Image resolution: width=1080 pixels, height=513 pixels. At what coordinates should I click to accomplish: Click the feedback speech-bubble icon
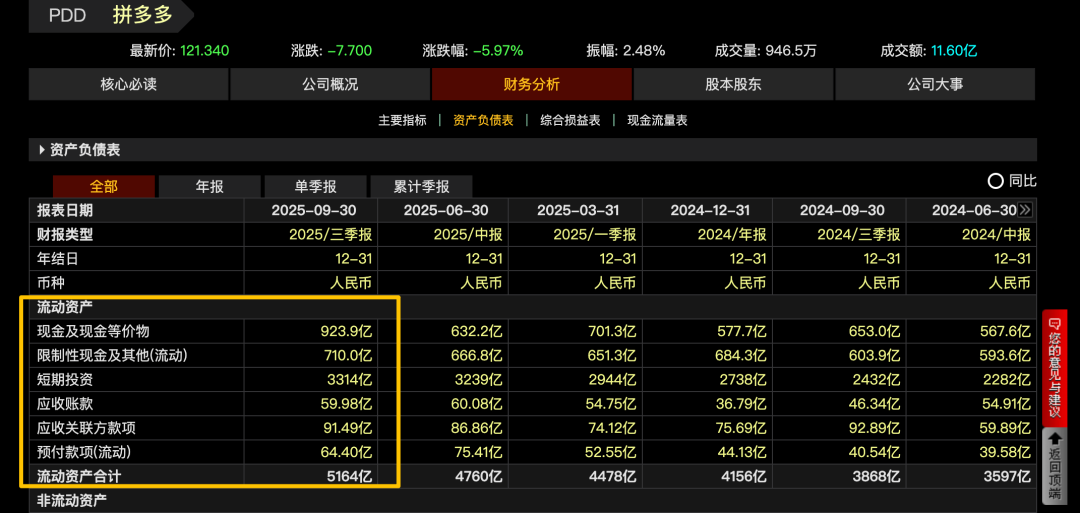tap(1054, 322)
